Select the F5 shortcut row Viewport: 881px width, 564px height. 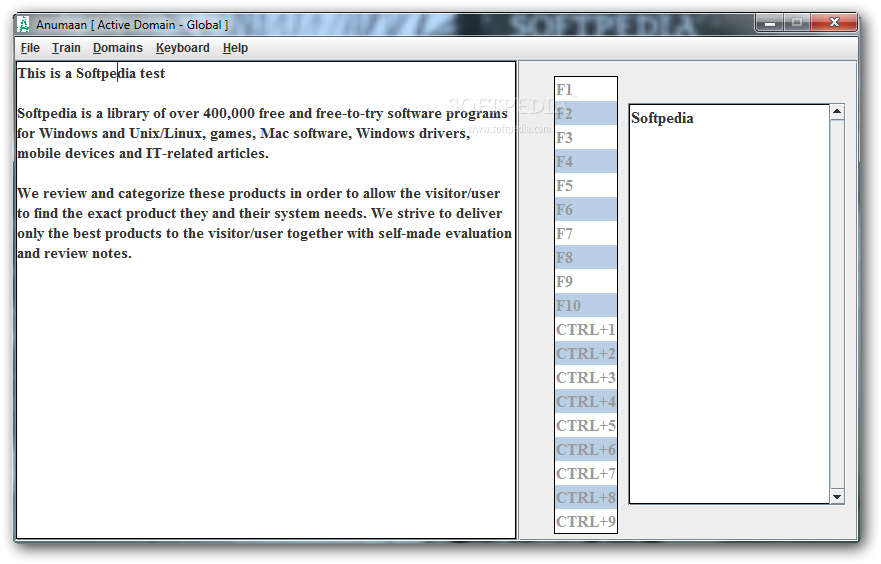click(585, 185)
